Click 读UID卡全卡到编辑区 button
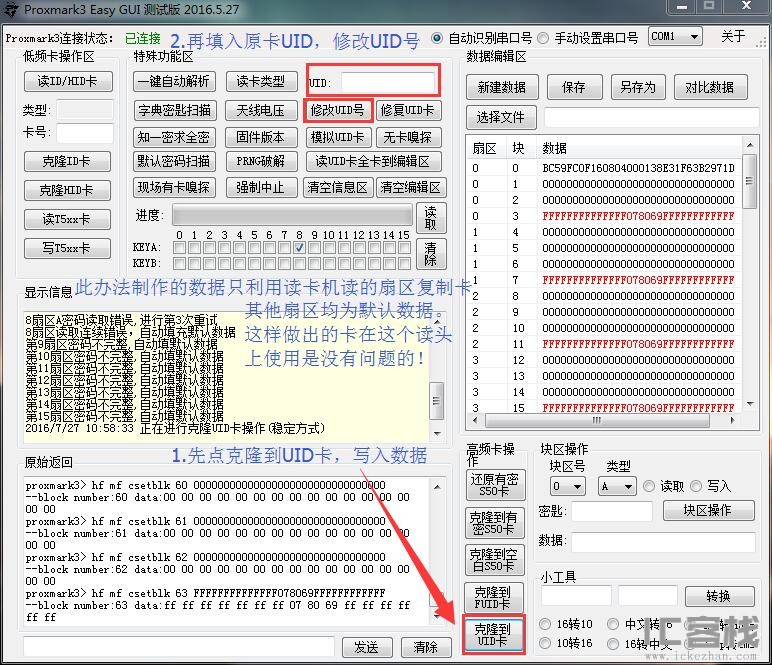This screenshot has width=772, height=665. (x=373, y=161)
